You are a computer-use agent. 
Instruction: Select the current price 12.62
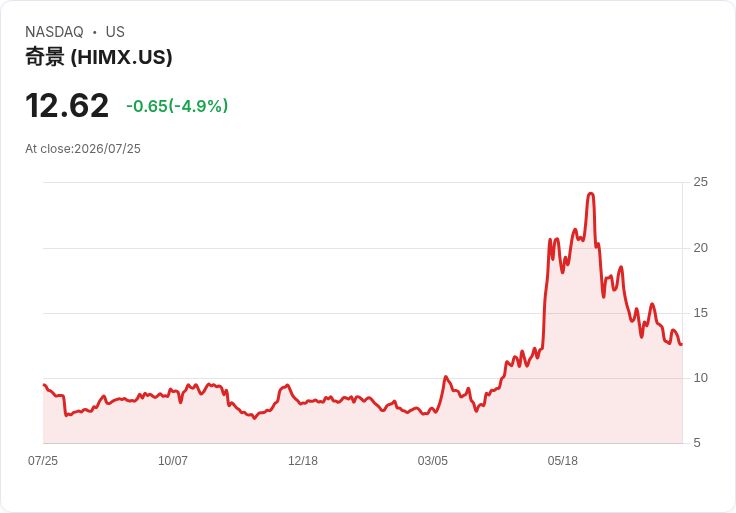pos(67,106)
